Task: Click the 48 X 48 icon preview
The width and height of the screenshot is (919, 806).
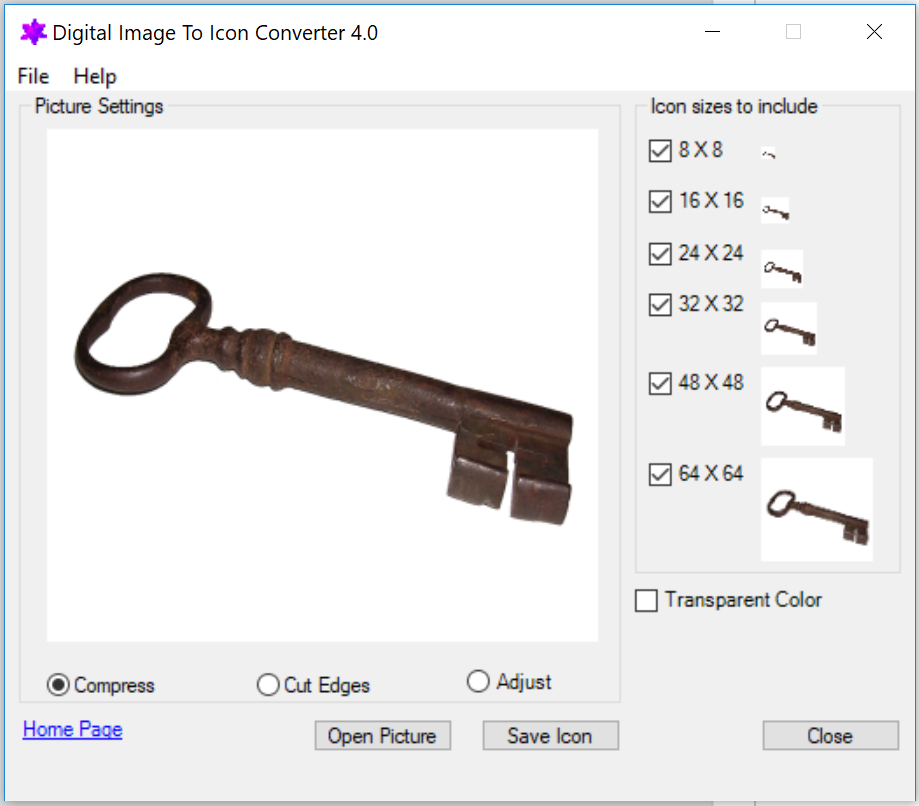Action: 803,406
